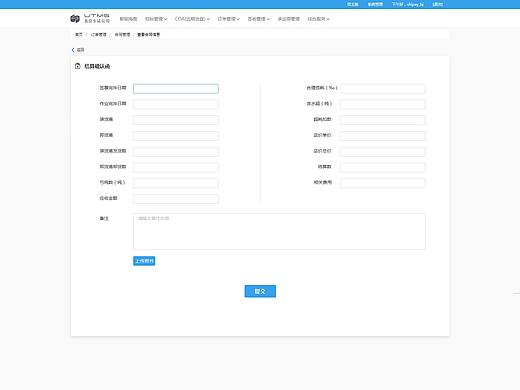Click the blue 提交 submit button
Screen dimensions: 520x390
[260, 291]
